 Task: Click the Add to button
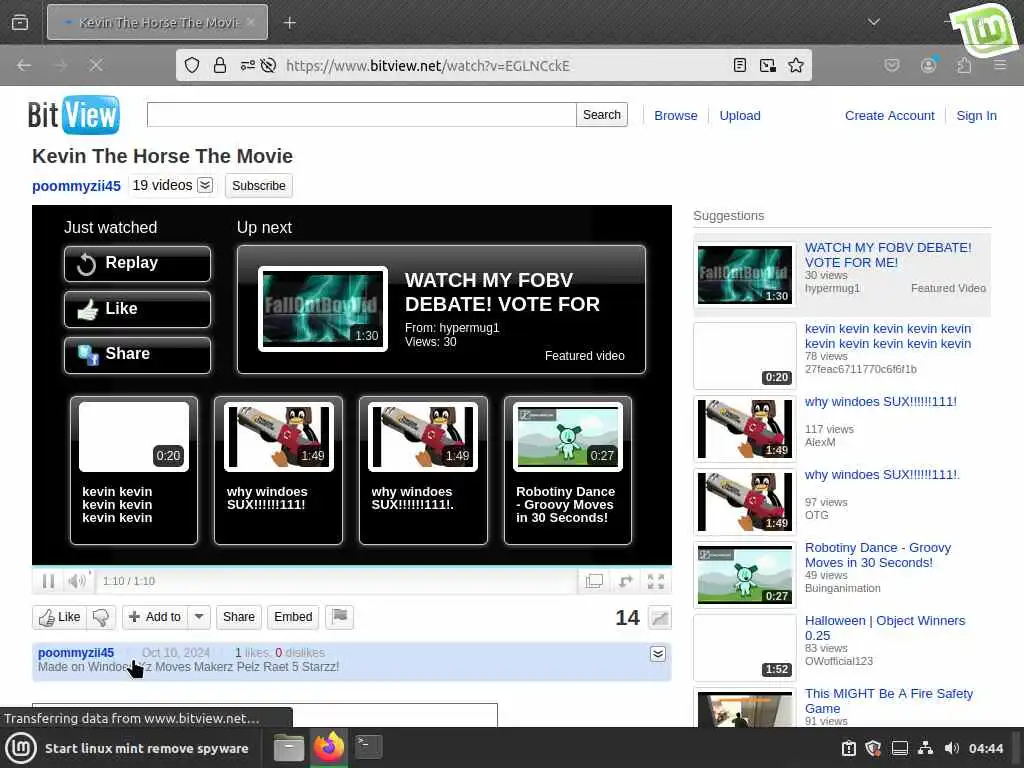tap(155, 617)
